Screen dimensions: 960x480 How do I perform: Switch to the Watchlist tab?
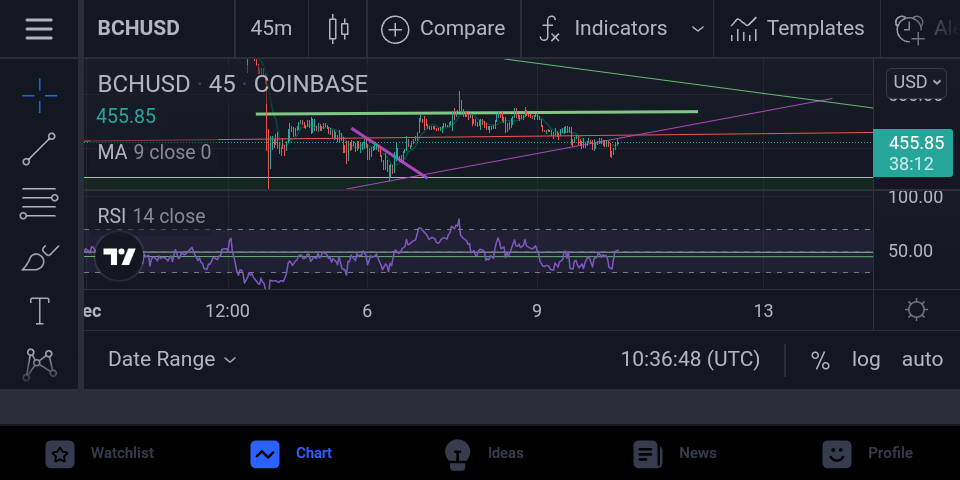(x=99, y=454)
